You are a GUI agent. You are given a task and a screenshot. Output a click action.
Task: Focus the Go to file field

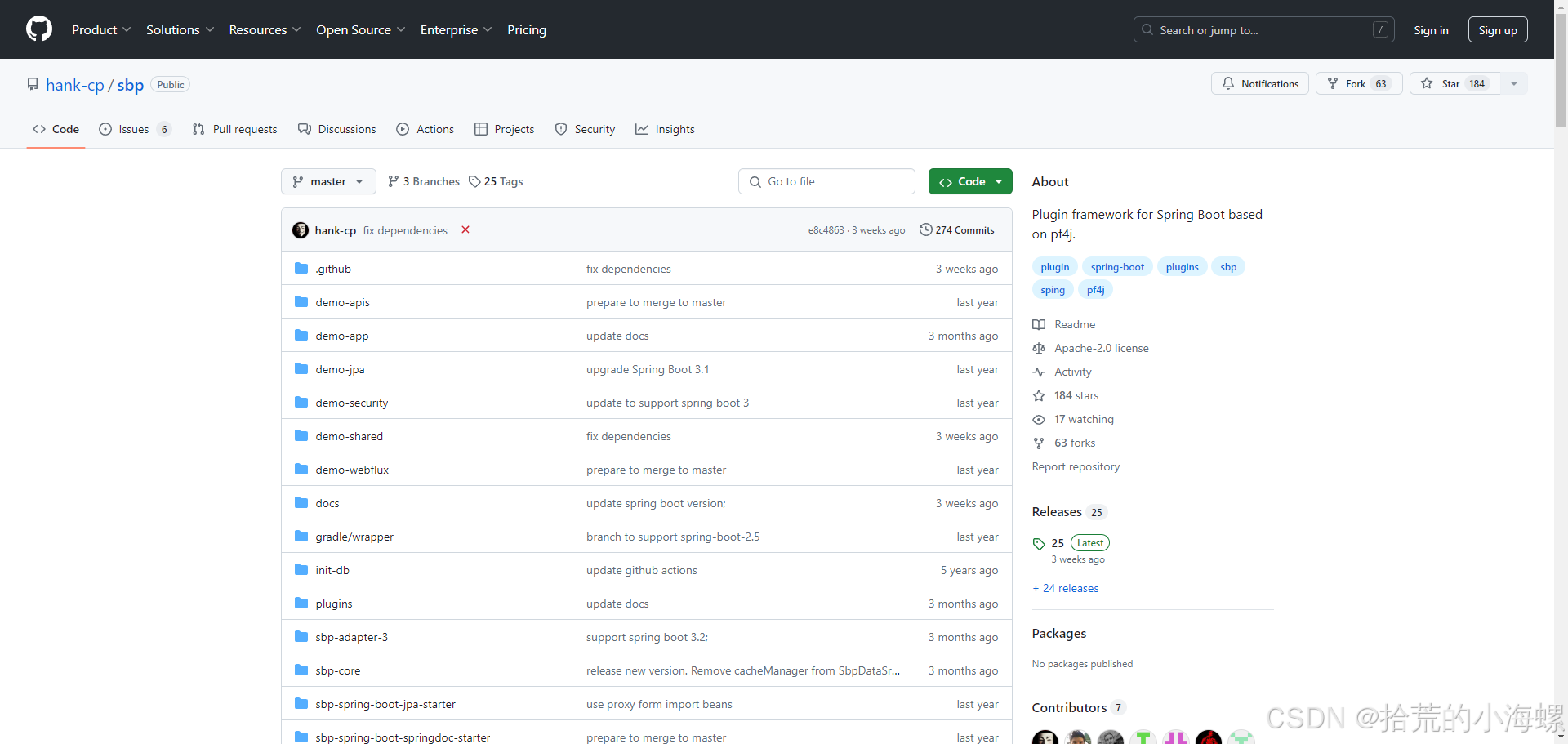tap(826, 181)
